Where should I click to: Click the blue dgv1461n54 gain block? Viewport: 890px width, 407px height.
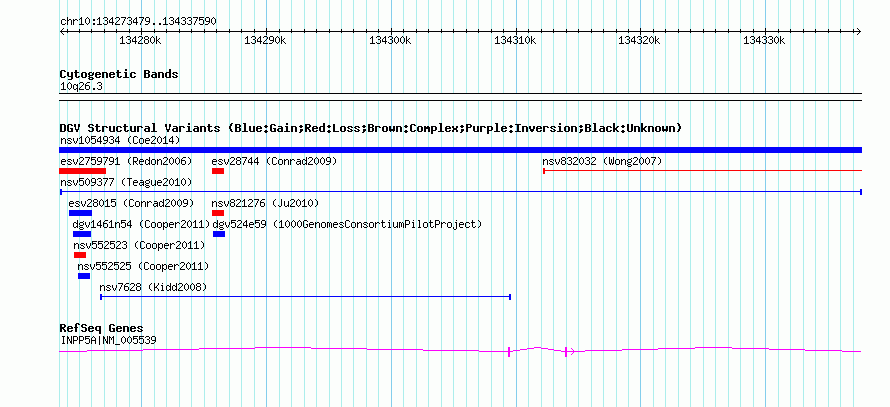click(82, 234)
